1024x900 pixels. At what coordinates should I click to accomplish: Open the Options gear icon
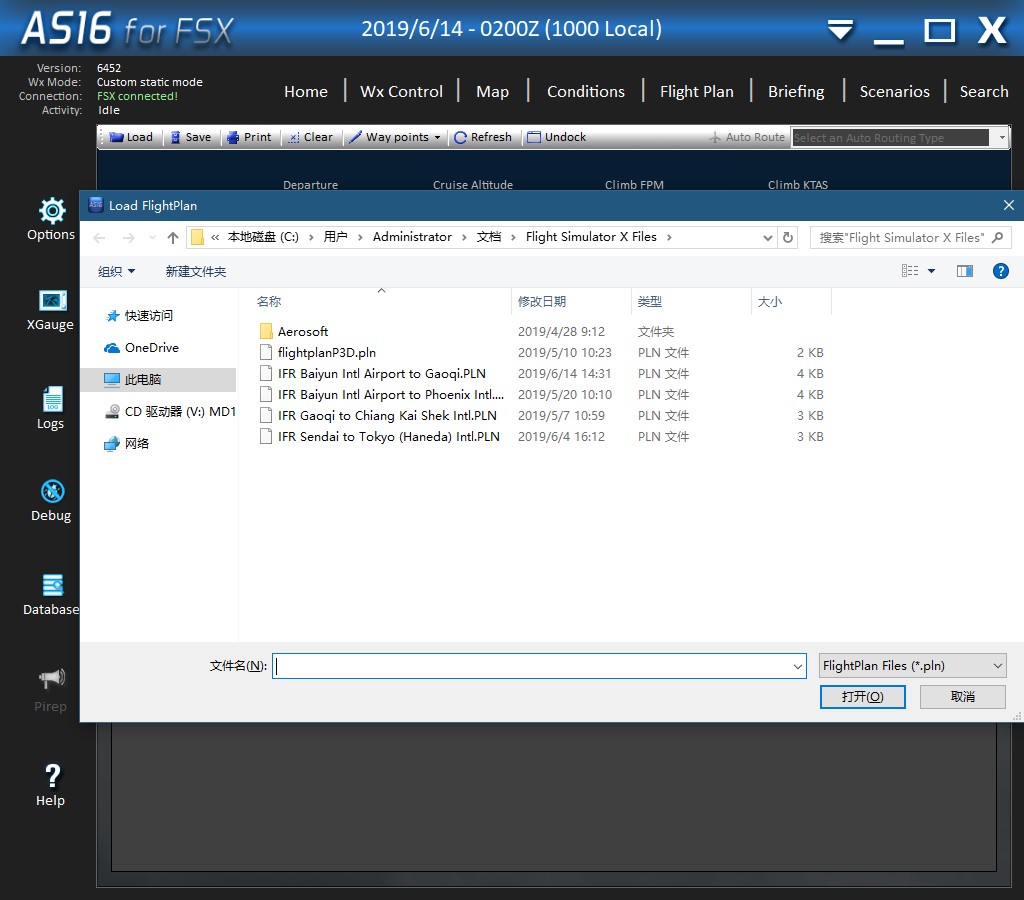tap(52, 211)
